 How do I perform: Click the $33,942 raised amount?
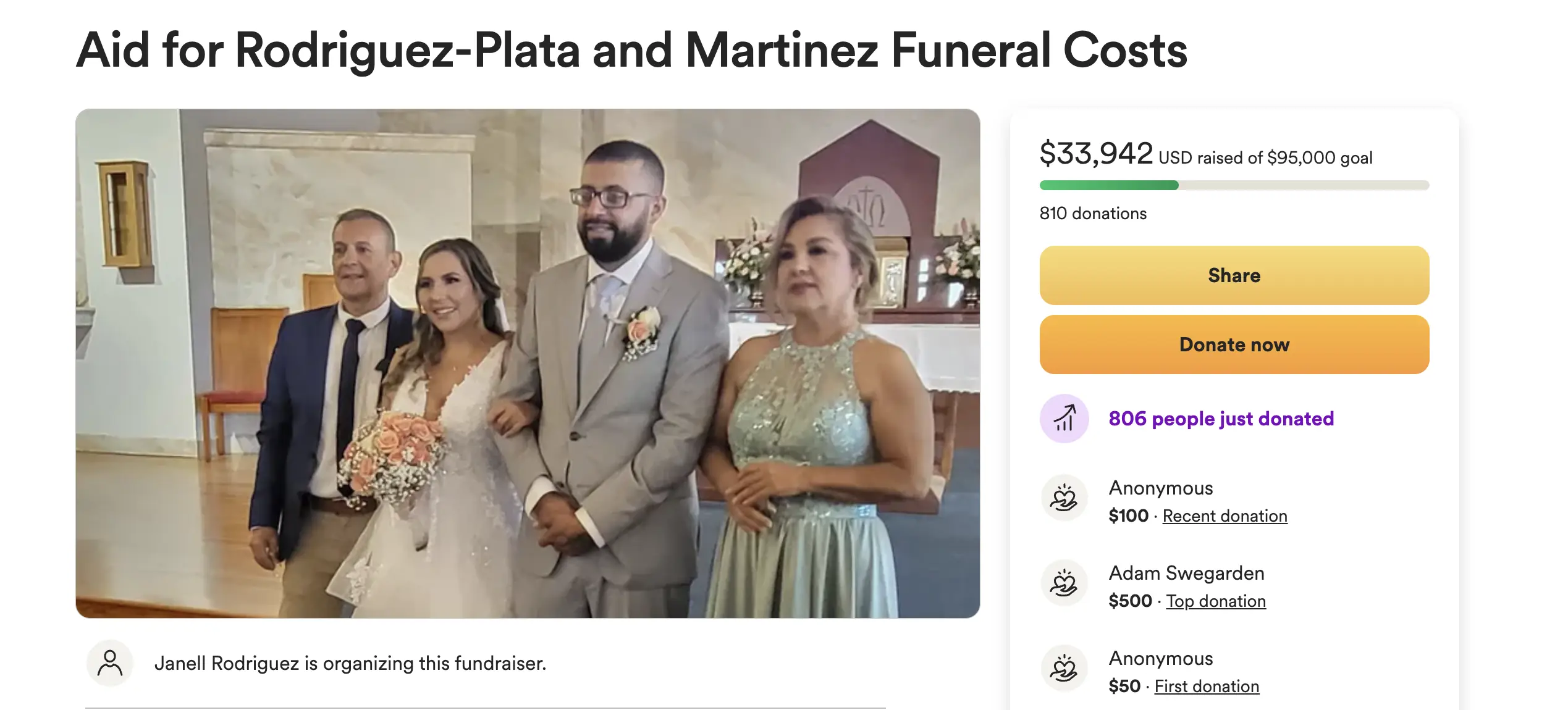click(x=1096, y=153)
